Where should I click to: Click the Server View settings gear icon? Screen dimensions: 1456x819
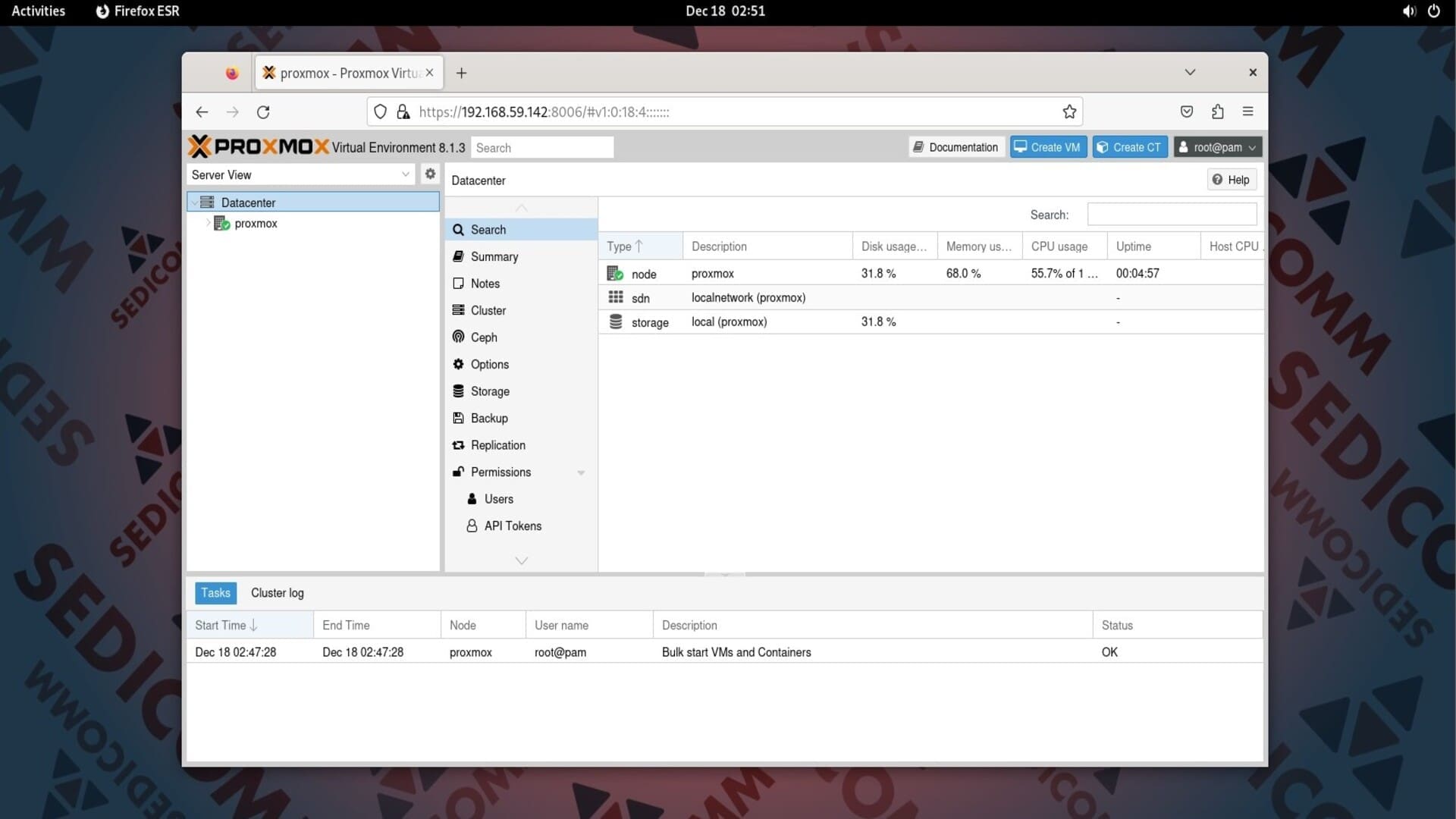[x=430, y=174]
